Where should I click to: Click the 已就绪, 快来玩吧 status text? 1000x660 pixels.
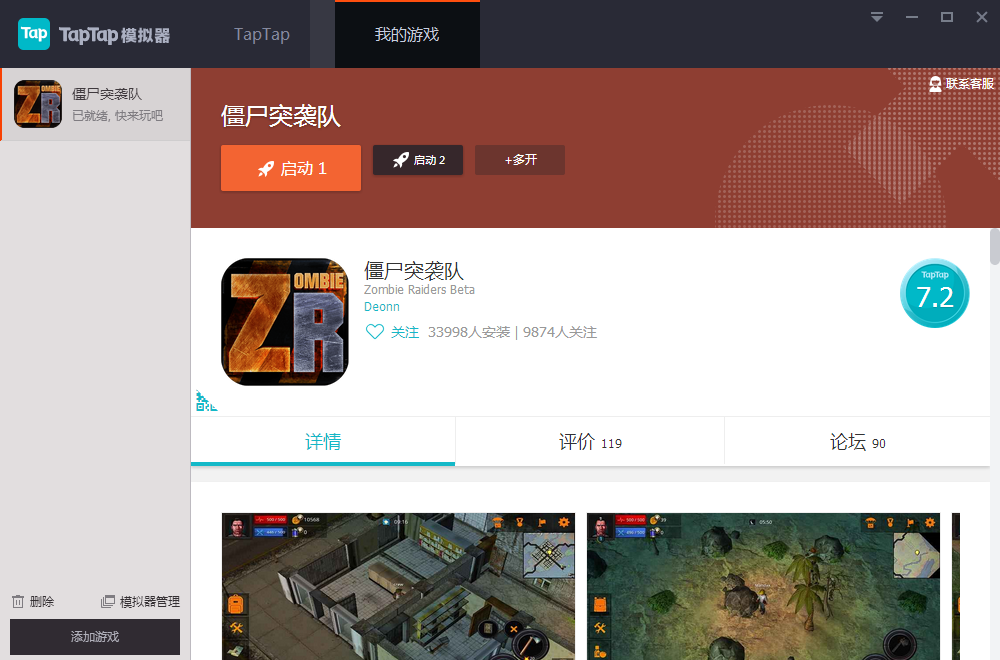click(x=117, y=115)
